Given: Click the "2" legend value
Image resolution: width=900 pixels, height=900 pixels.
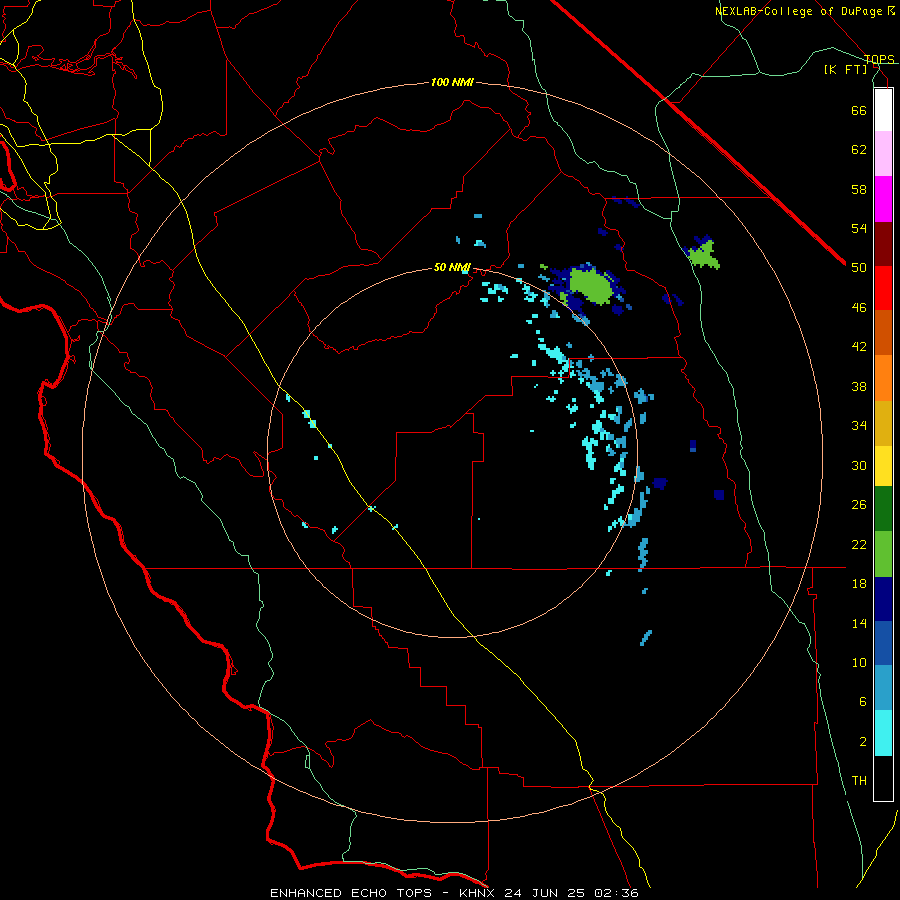Looking at the screenshot, I should coord(863,742).
